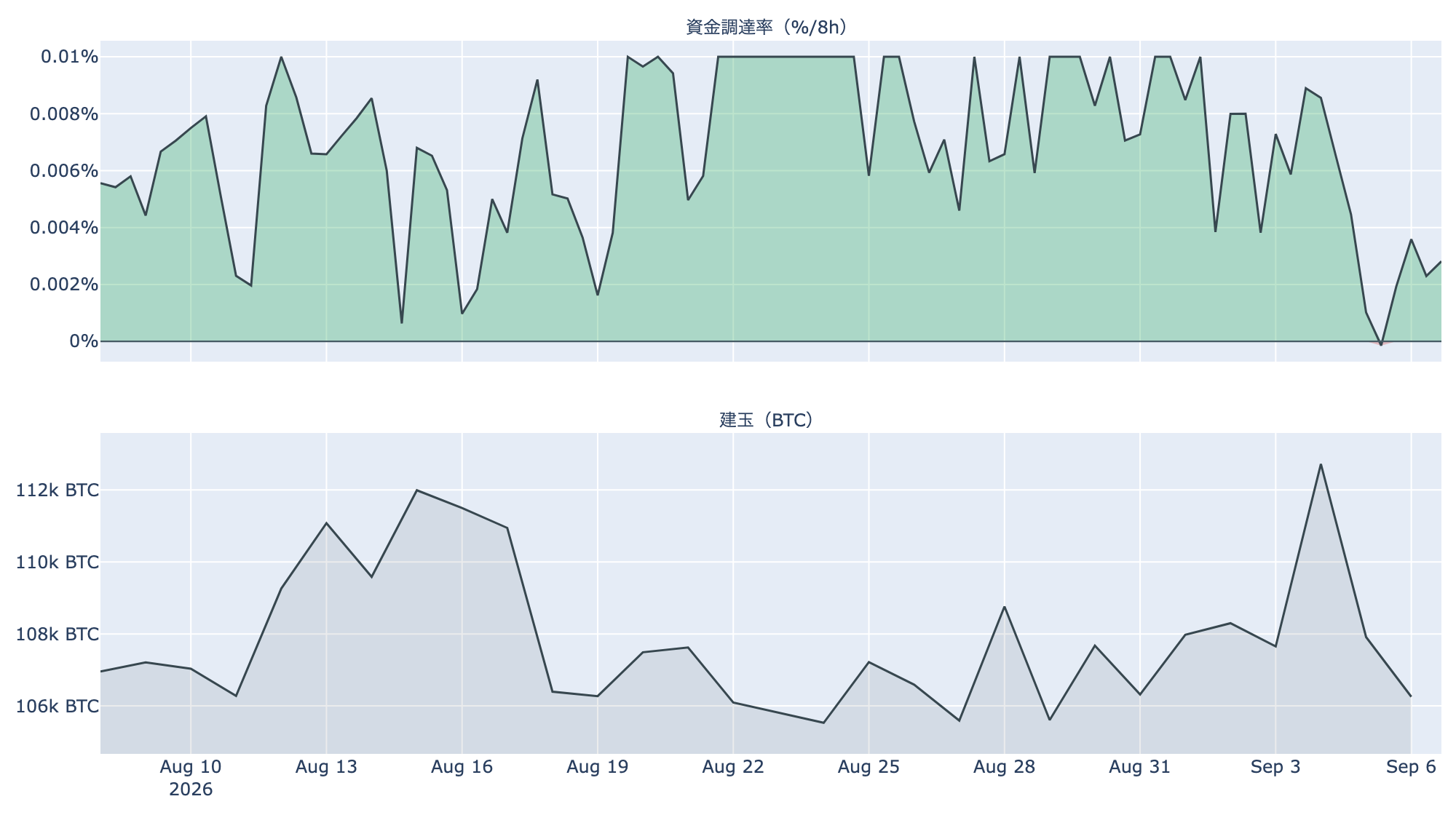
Task: Click the 112k BTC axis label
Action: 58,490
